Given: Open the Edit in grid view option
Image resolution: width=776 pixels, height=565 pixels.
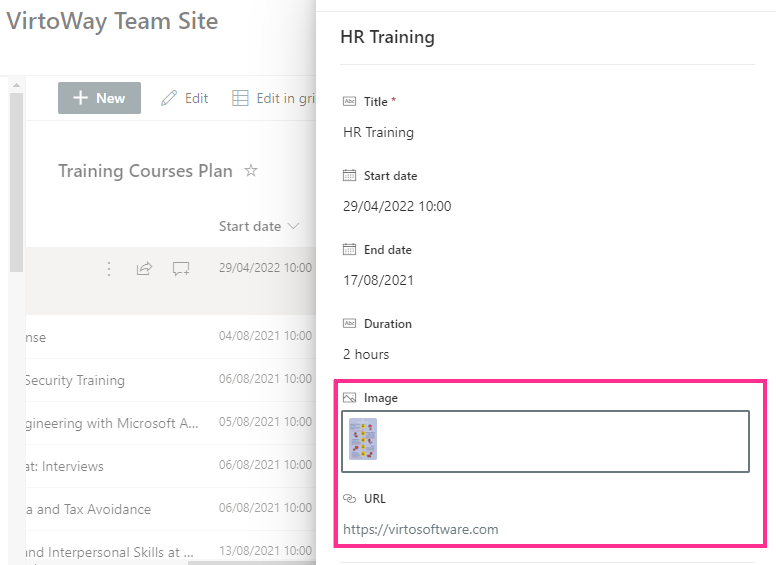Looking at the screenshot, I should tap(274, 98).
